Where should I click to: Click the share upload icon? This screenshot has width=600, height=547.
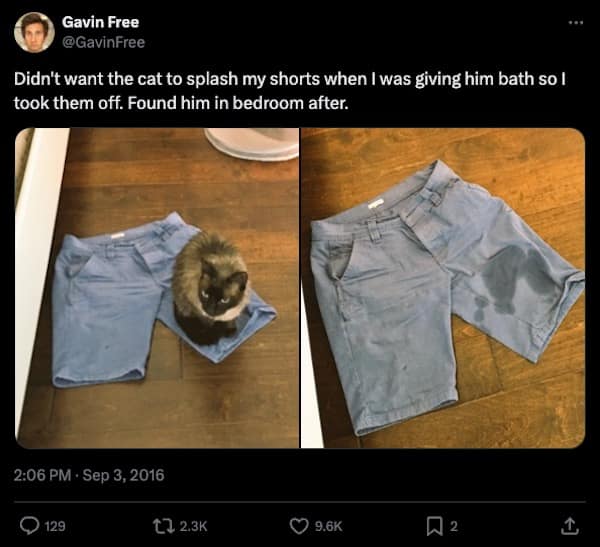[x=571, y=524]
